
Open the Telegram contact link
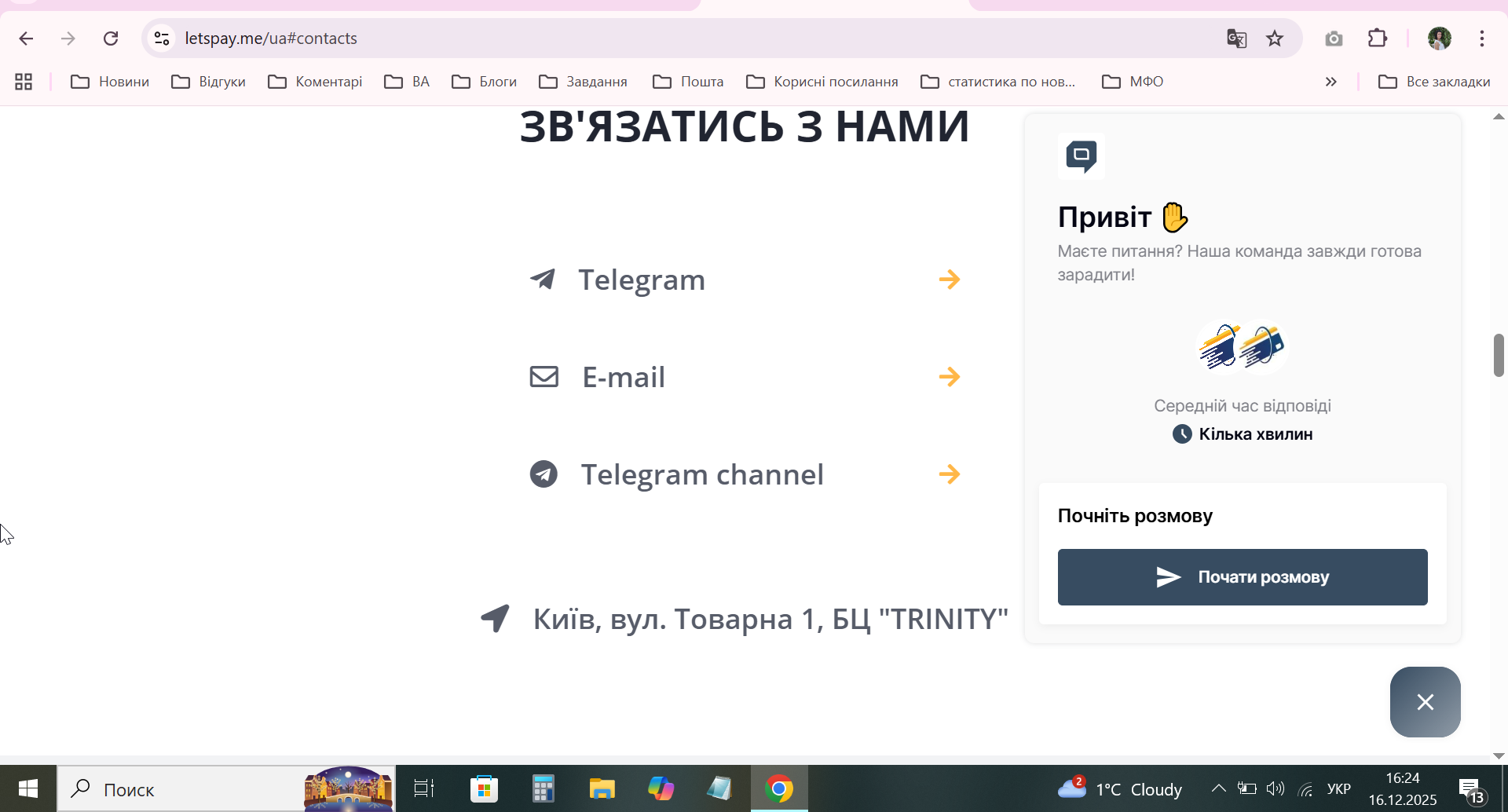[x=642, y=280]
